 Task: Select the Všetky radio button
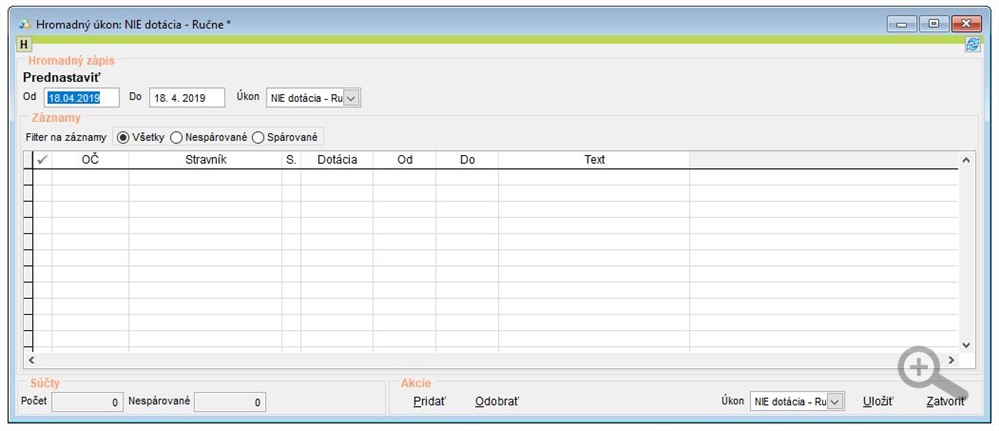coord(124,136)
